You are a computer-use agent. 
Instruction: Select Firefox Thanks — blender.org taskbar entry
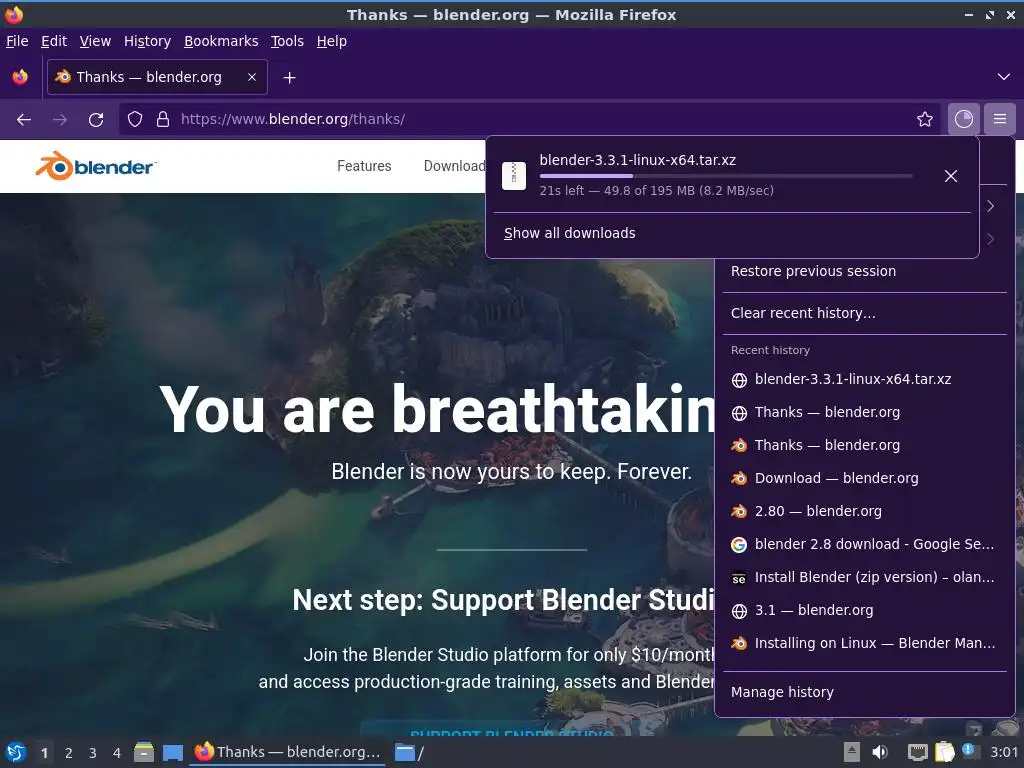(287, 752)
